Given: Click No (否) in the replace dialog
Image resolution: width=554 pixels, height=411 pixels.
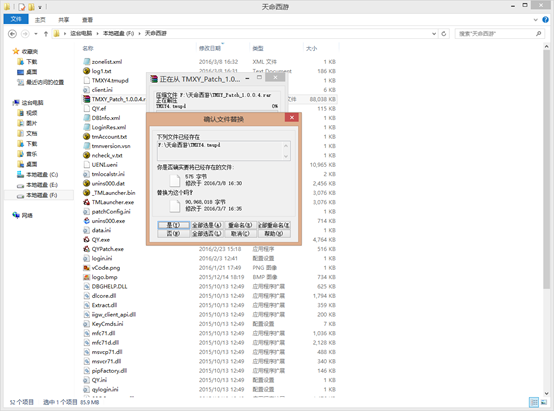Looking at the screenshot, I should point(173,234).
